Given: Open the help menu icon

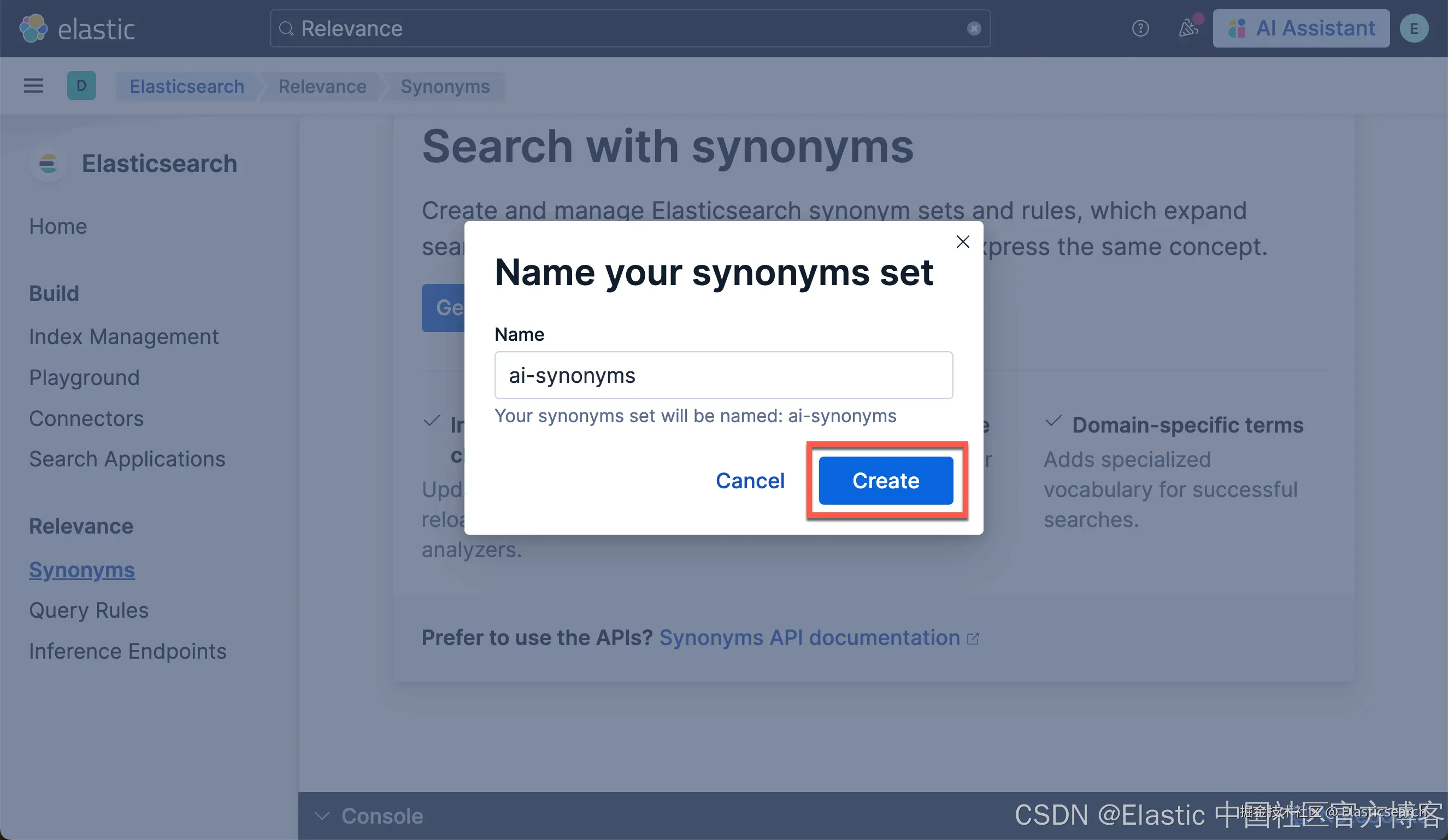Looking at the screenshot, I should 1140,29.
